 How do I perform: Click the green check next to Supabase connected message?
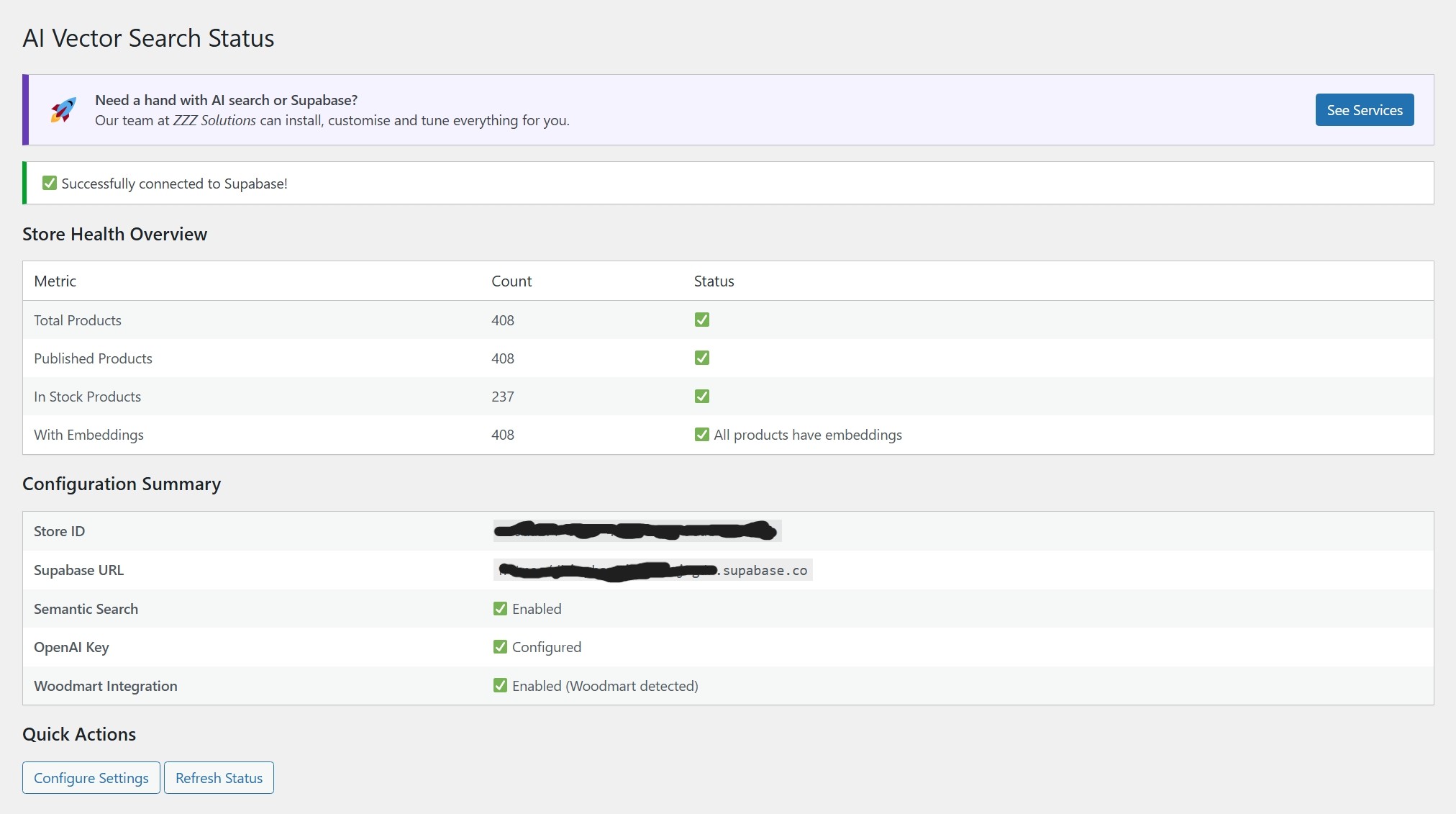(x=49, y=184)
